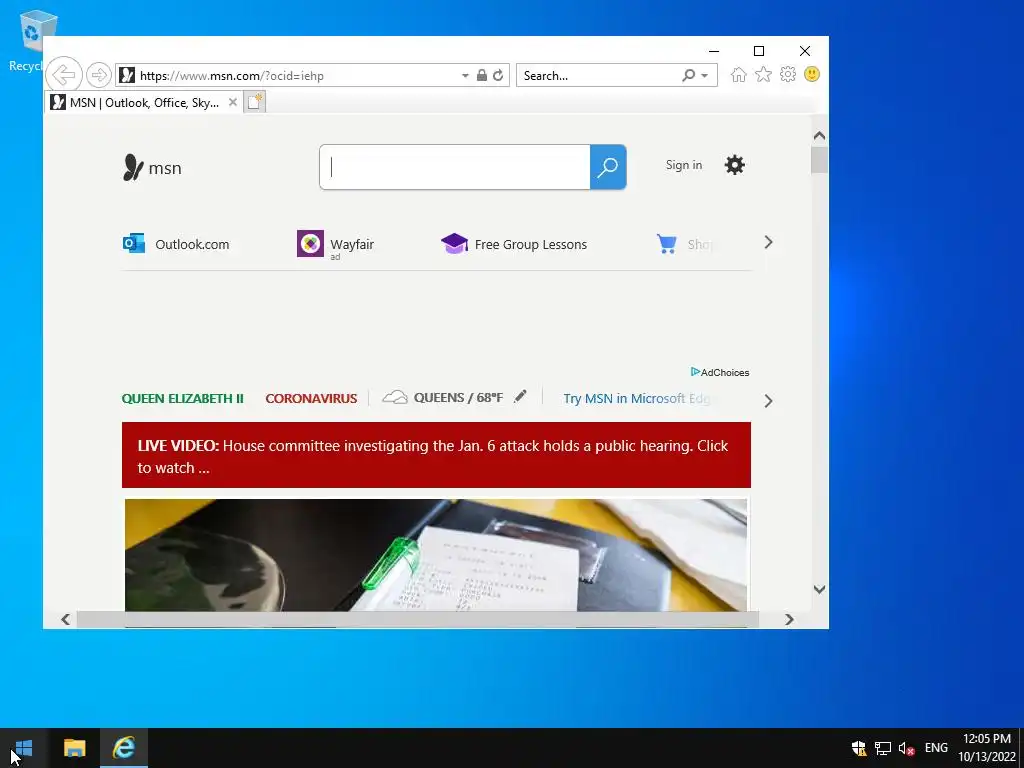Viewport: 1024px width, 768px height.
Task: Click the muted volume tray icon
Action: (x=906, y=748)
